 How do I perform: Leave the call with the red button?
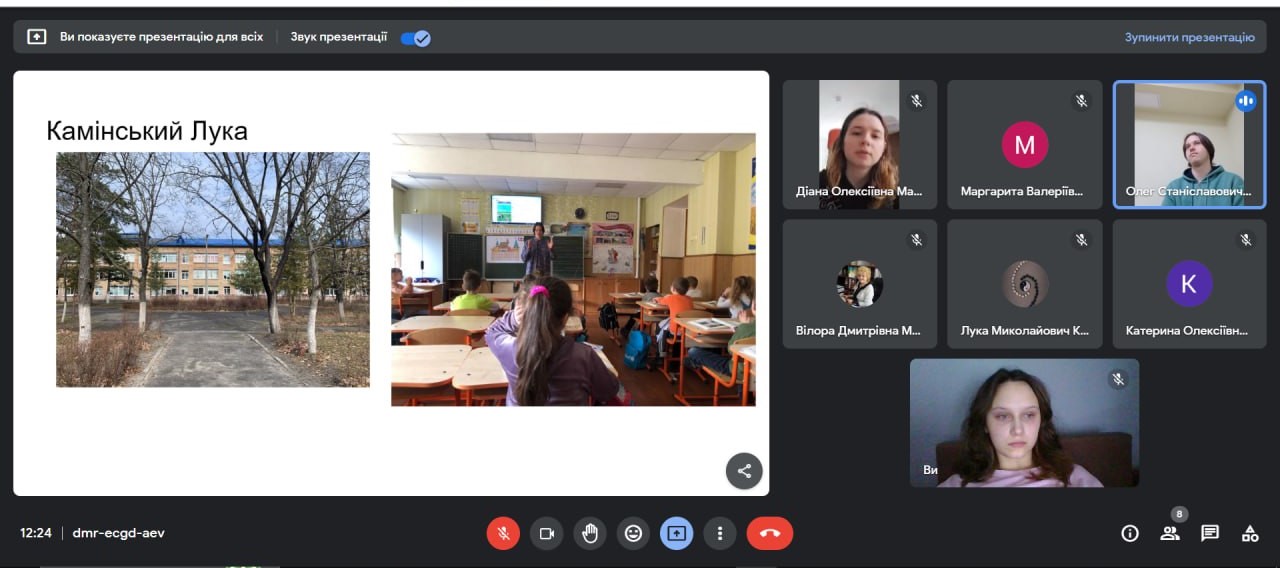point(770,533)
